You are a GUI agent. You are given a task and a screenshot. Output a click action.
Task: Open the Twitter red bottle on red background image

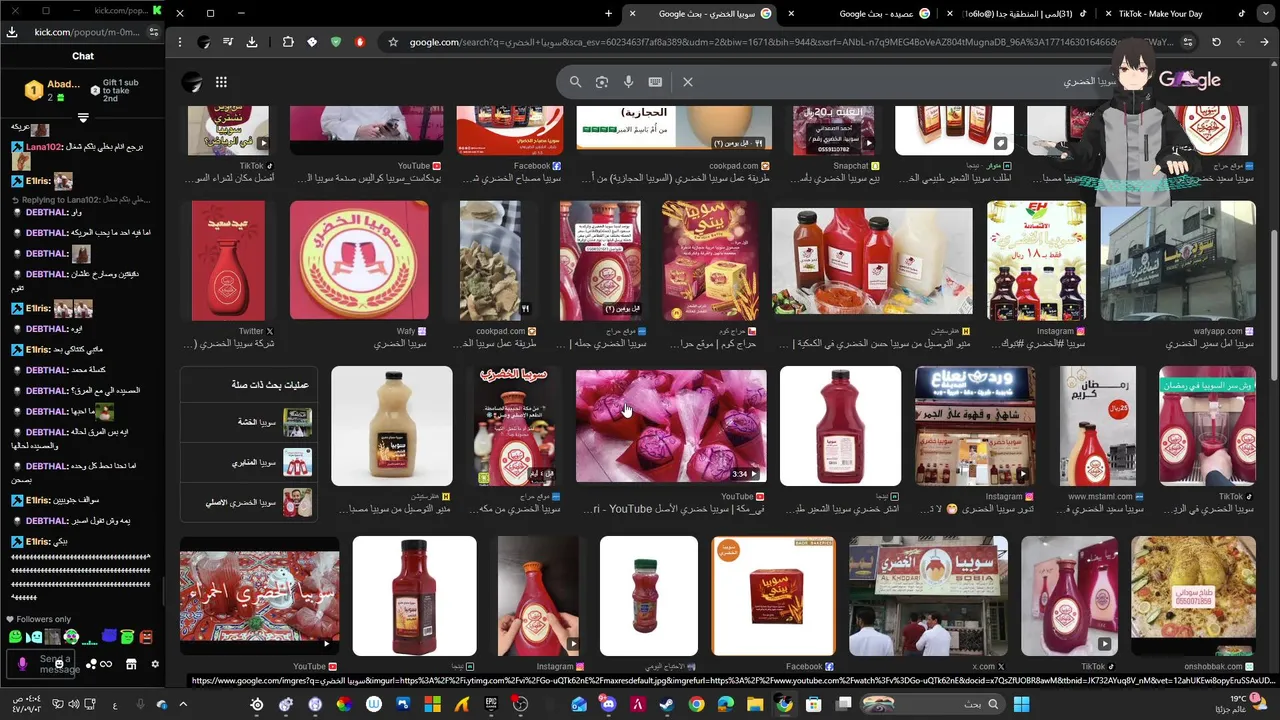tap(228, 261)
